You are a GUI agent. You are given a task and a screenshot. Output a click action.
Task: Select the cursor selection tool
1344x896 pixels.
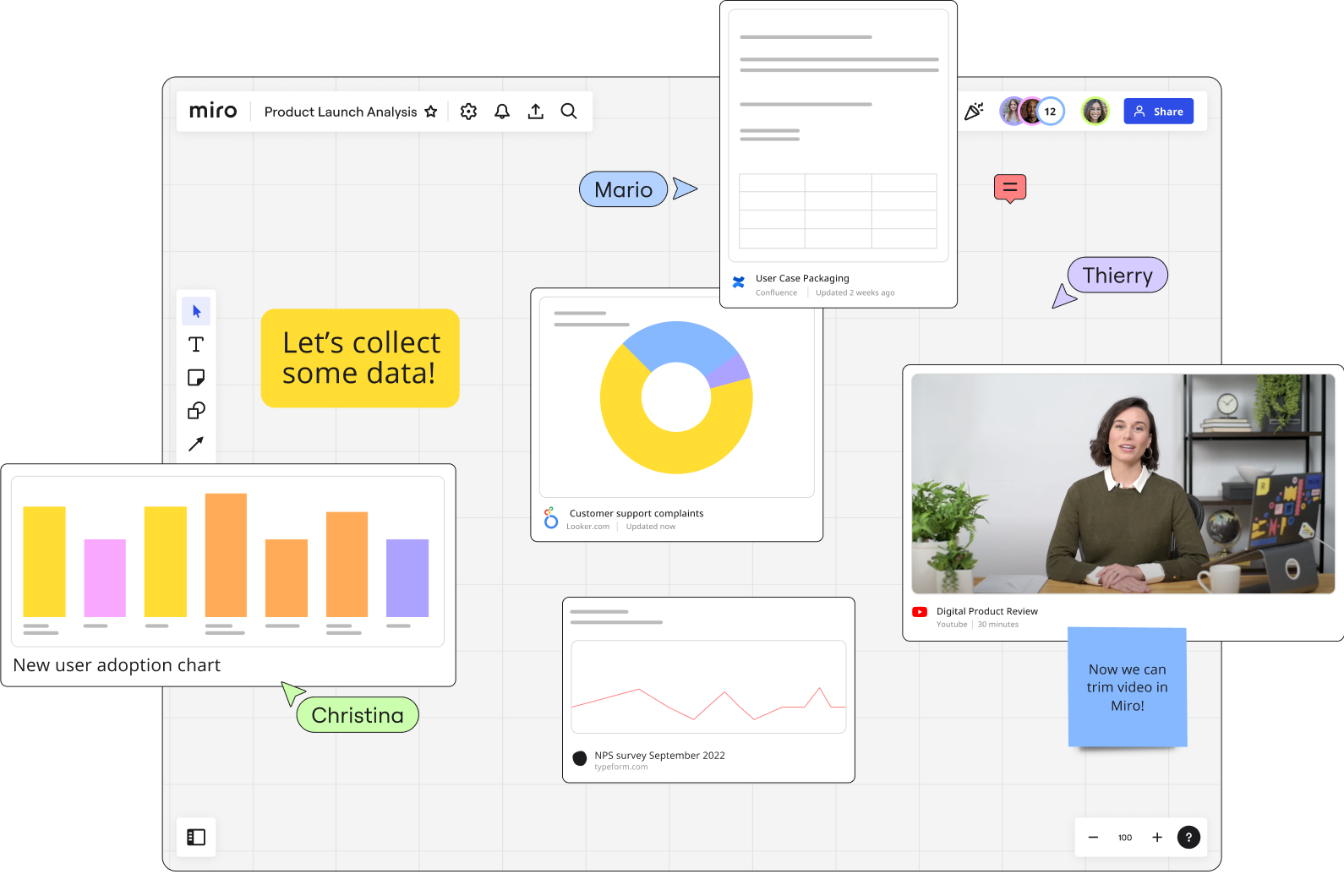196,311
